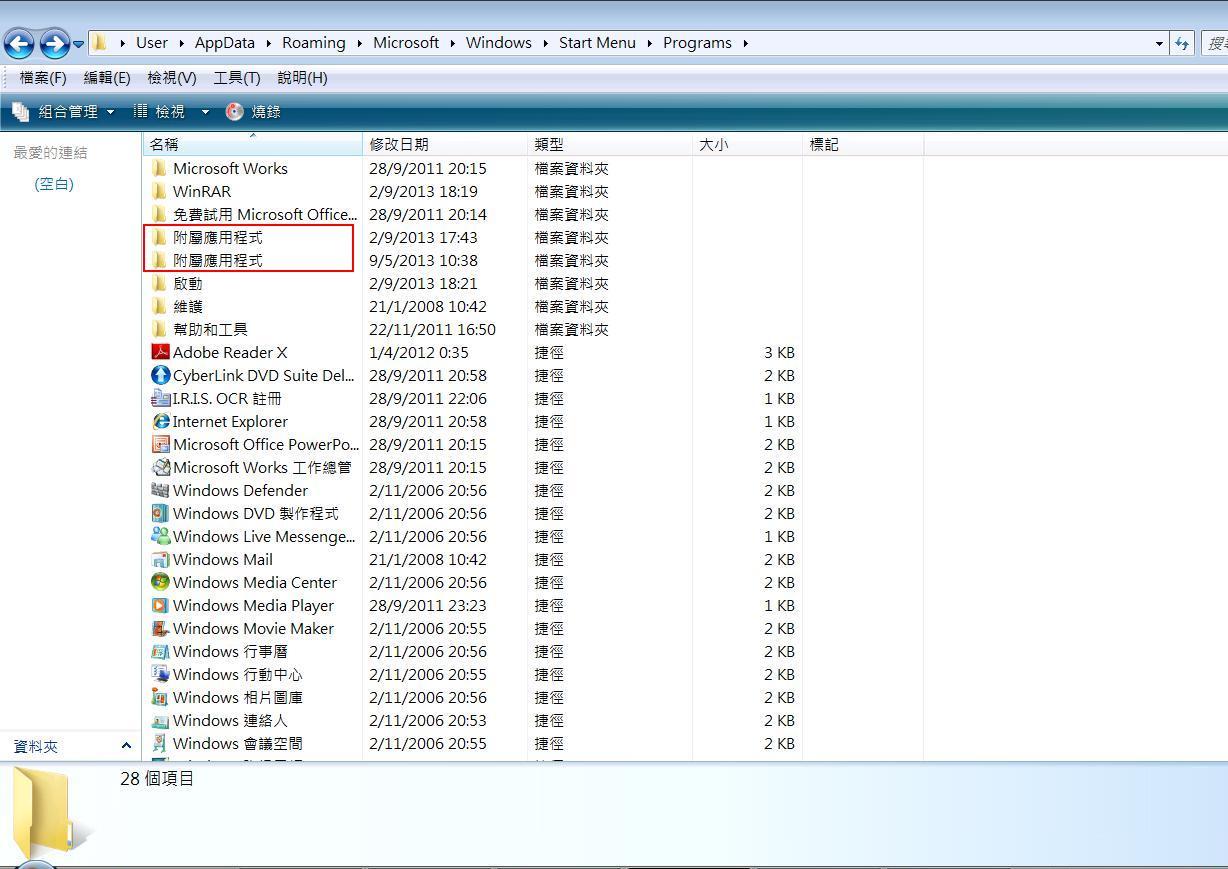This screenshot has width=1228, height=869.
Task: Click the 幫助和工具 folder icon
Action: 159,329
